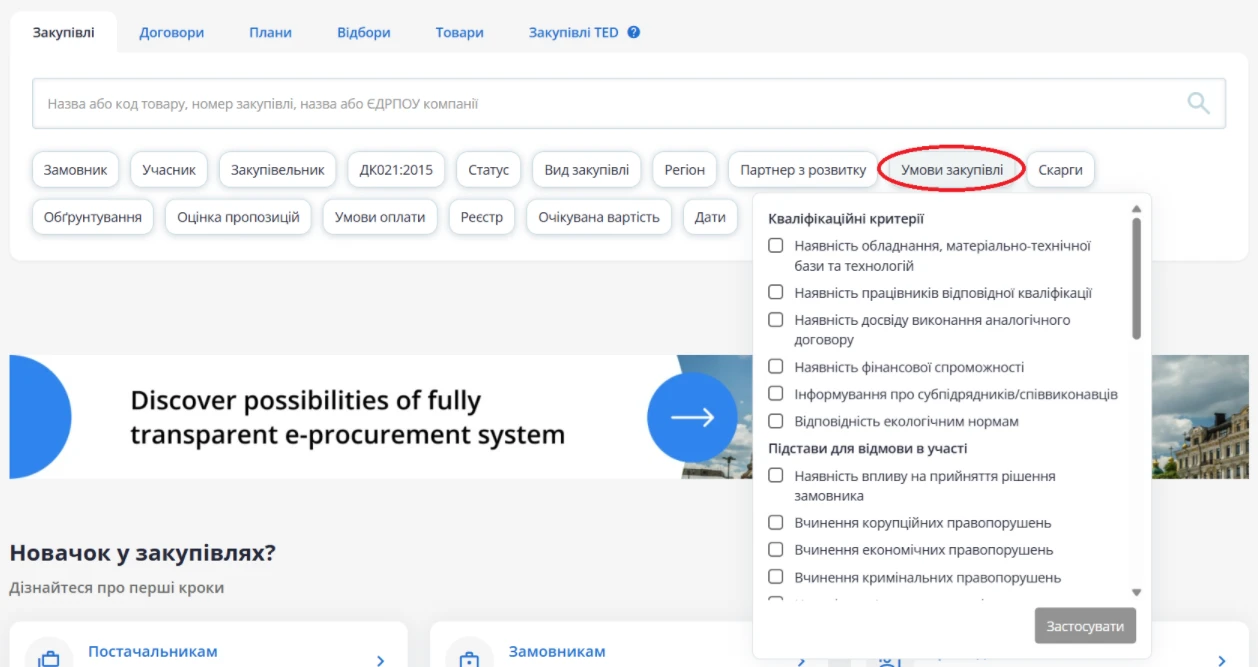
Task: Expand the Вид закупівлі filter
Action: 587,170
